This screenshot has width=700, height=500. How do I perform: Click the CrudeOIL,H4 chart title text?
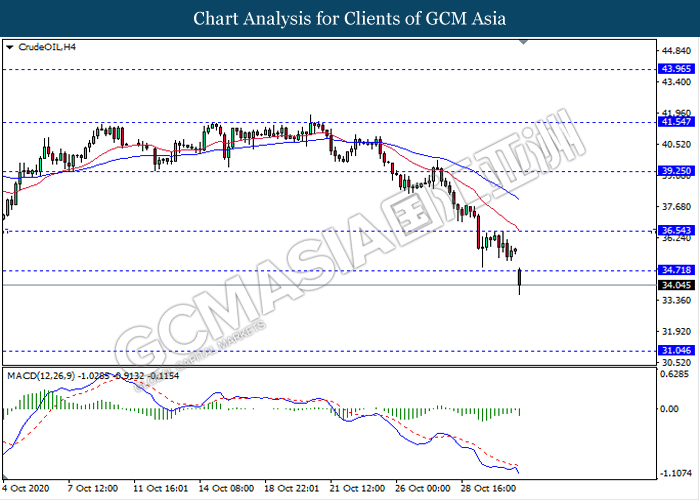(47, 47)
